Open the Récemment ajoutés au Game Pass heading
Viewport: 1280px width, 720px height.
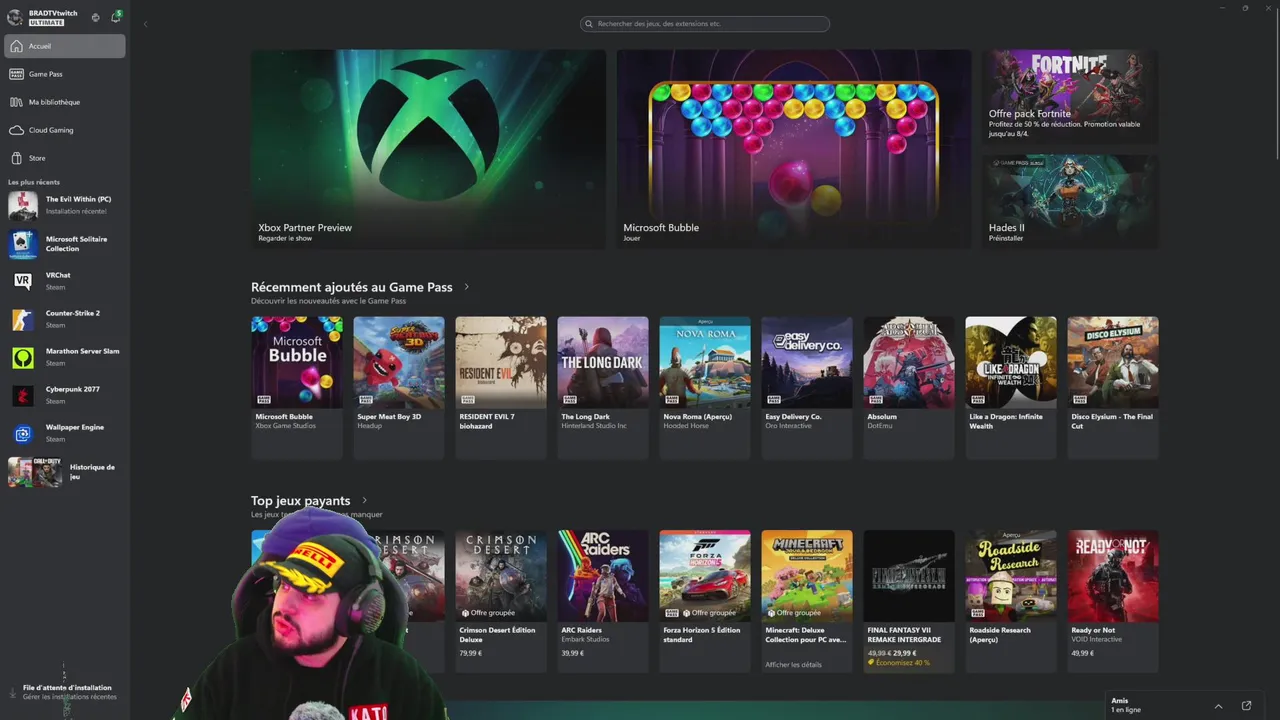click(x=352, y=287)
